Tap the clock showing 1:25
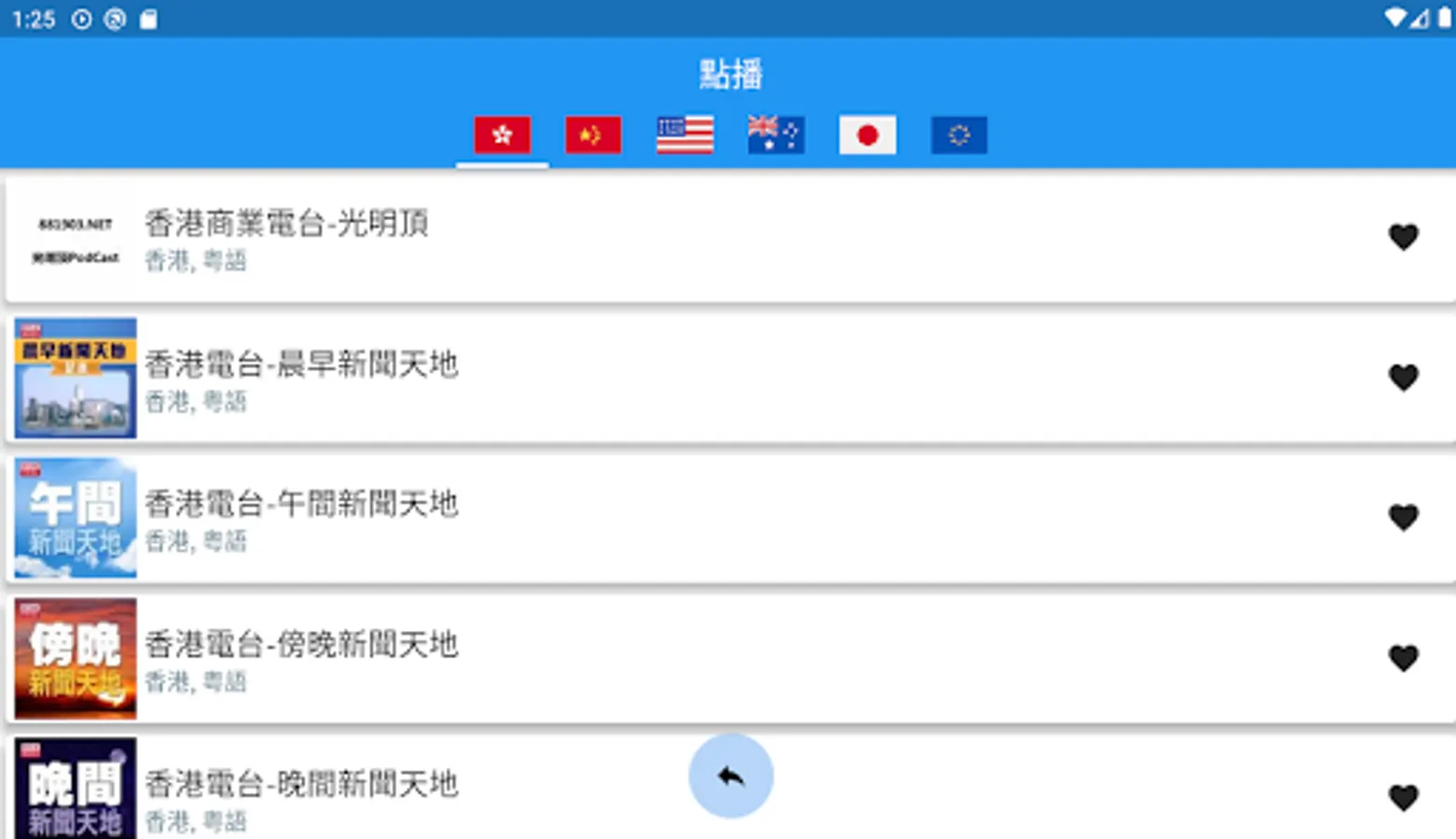Viewport: 1456px width, 839px height. (x=34, y=20)
